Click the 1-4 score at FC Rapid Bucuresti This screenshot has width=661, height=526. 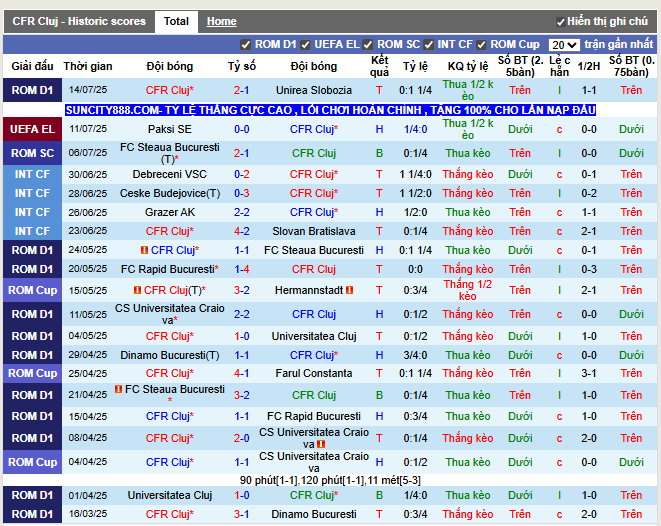coord(242,269)
